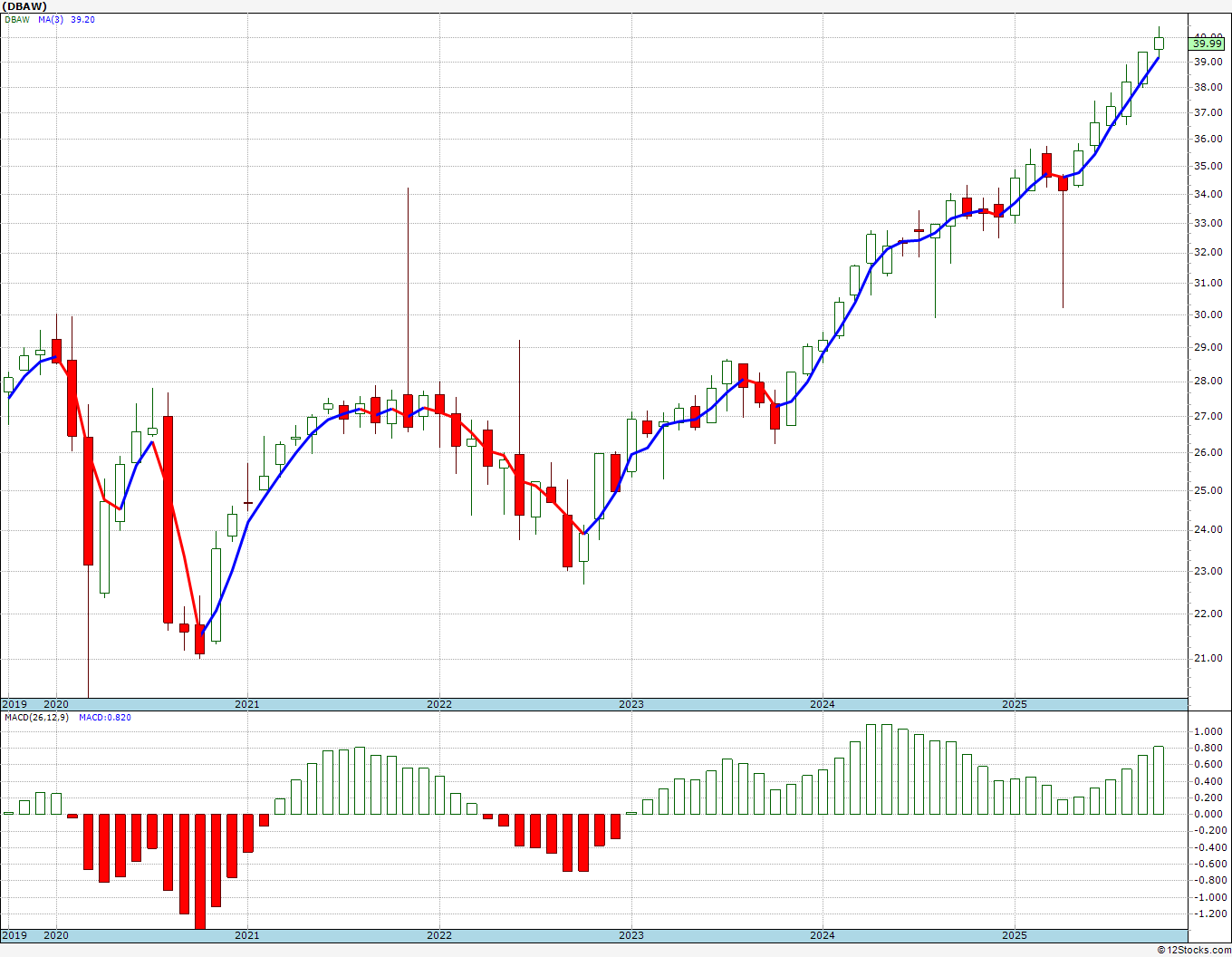
Task: Select 2024 on the MACD panel time axis
Action: coord(823,935)
